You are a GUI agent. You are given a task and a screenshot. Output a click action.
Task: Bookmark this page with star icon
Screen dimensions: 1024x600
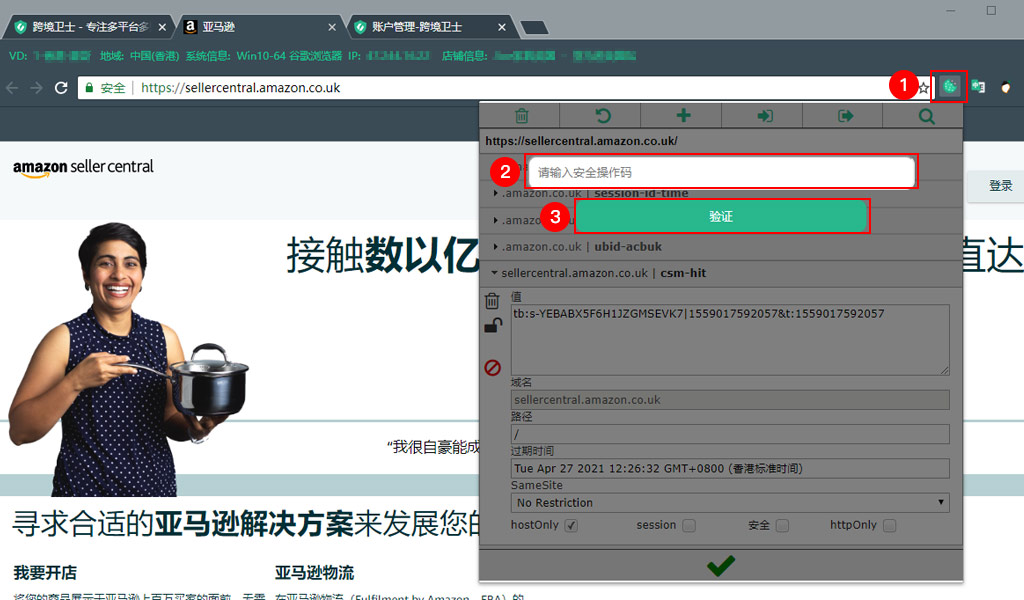pyautogui.click(x=923, y=87)
